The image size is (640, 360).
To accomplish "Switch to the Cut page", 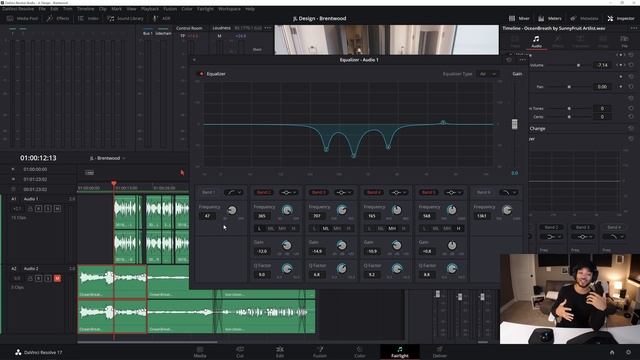I will point(240,352).
